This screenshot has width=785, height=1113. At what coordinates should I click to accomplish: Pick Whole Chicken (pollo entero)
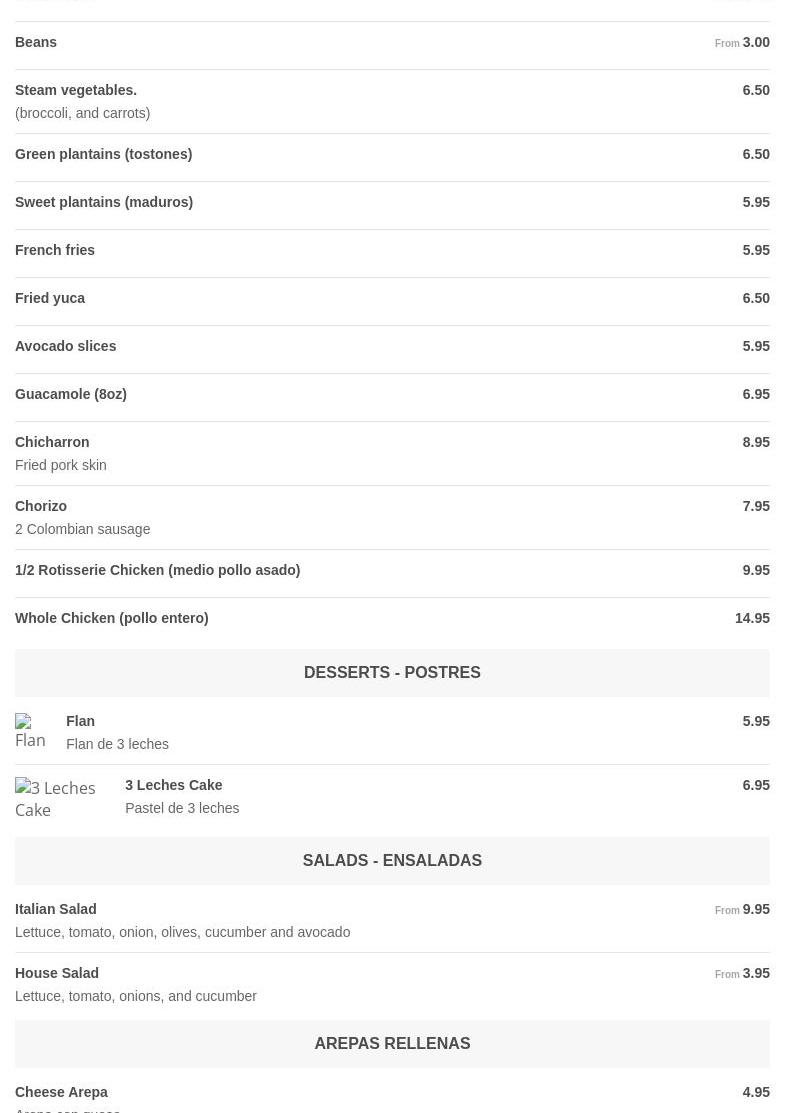click(x=111, y=619)
